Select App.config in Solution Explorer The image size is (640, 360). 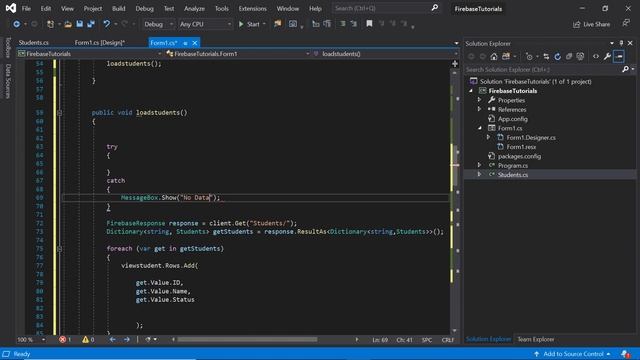pyautogui.click(x=513, y=119)
